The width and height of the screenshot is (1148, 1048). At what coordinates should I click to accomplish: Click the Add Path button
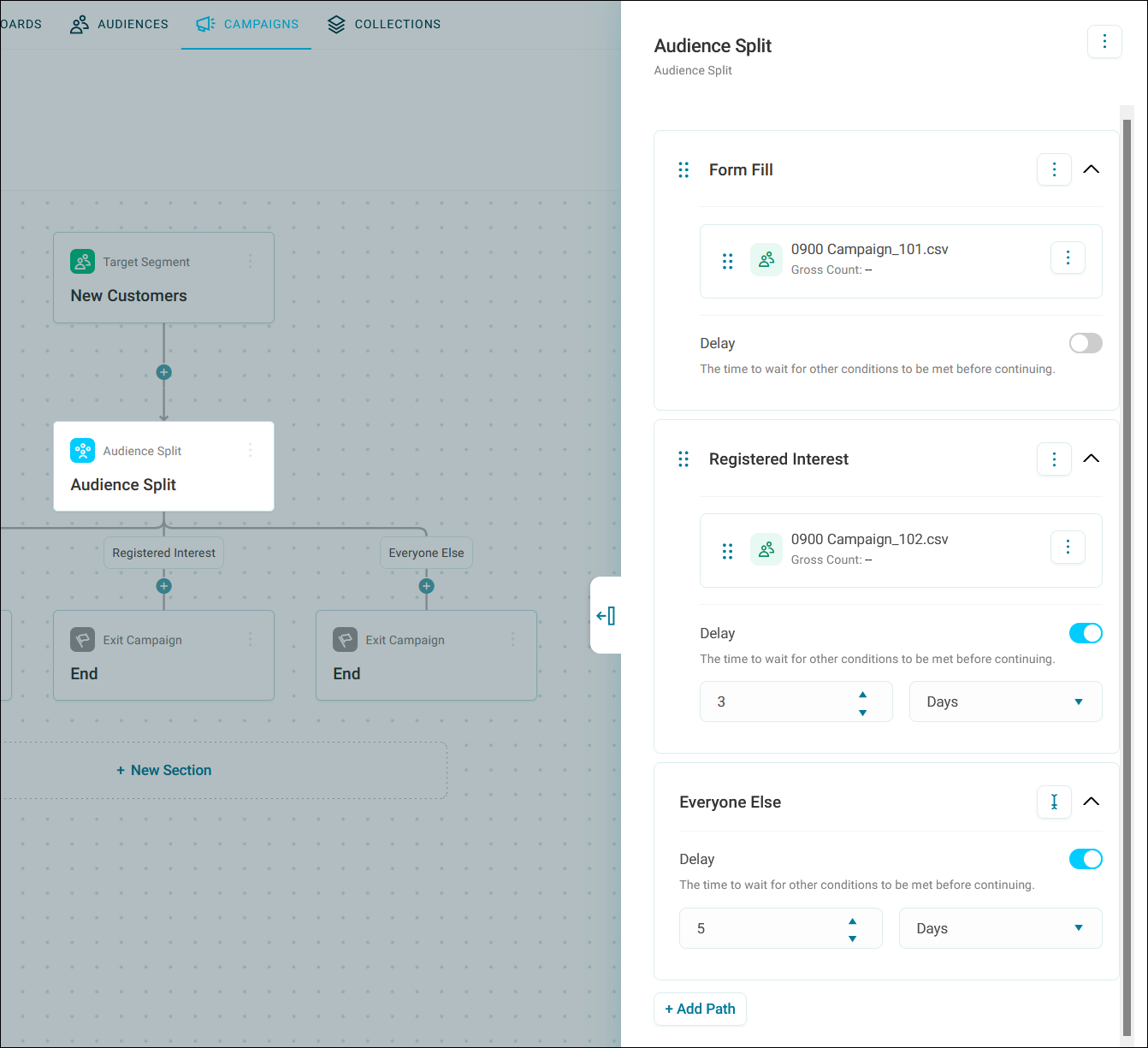700,1009
